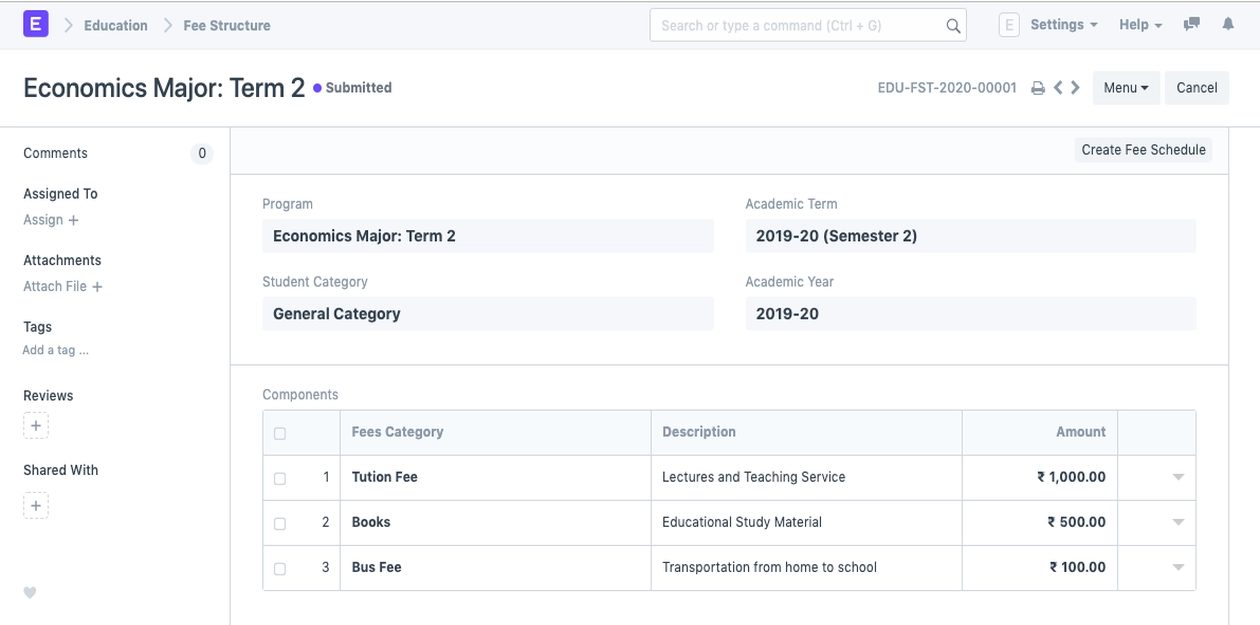Expand the Bus Fee row dropdown arrow
The width and height of the screenshot is (1260, 625).
1178,568
